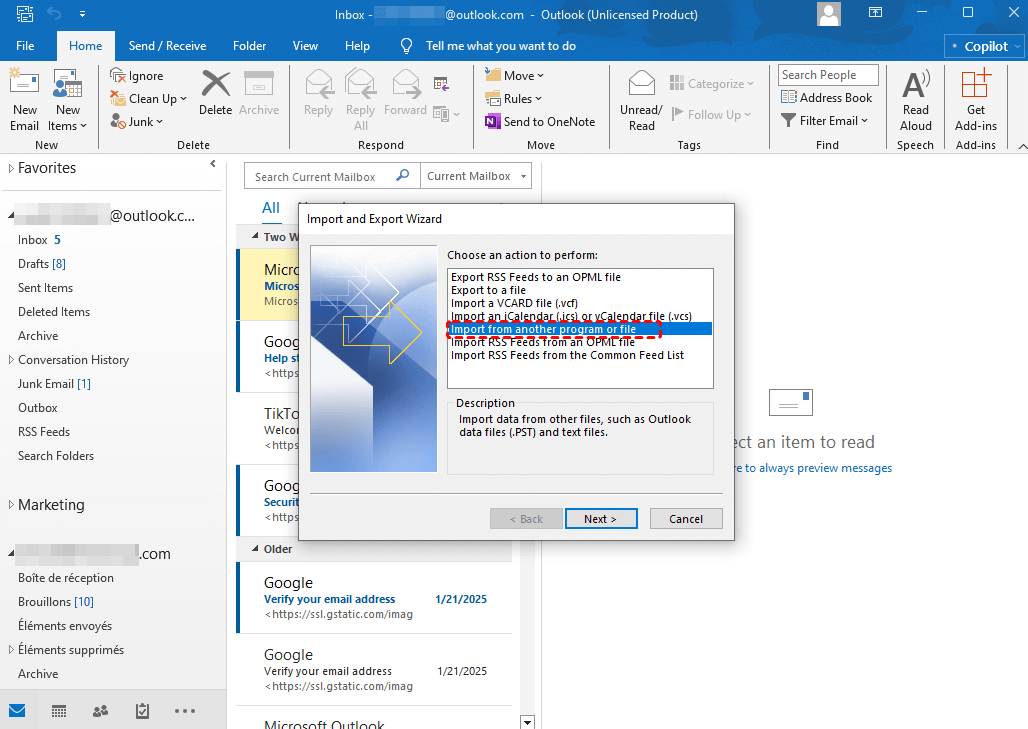Collapse the Older message group

point(256,549)
